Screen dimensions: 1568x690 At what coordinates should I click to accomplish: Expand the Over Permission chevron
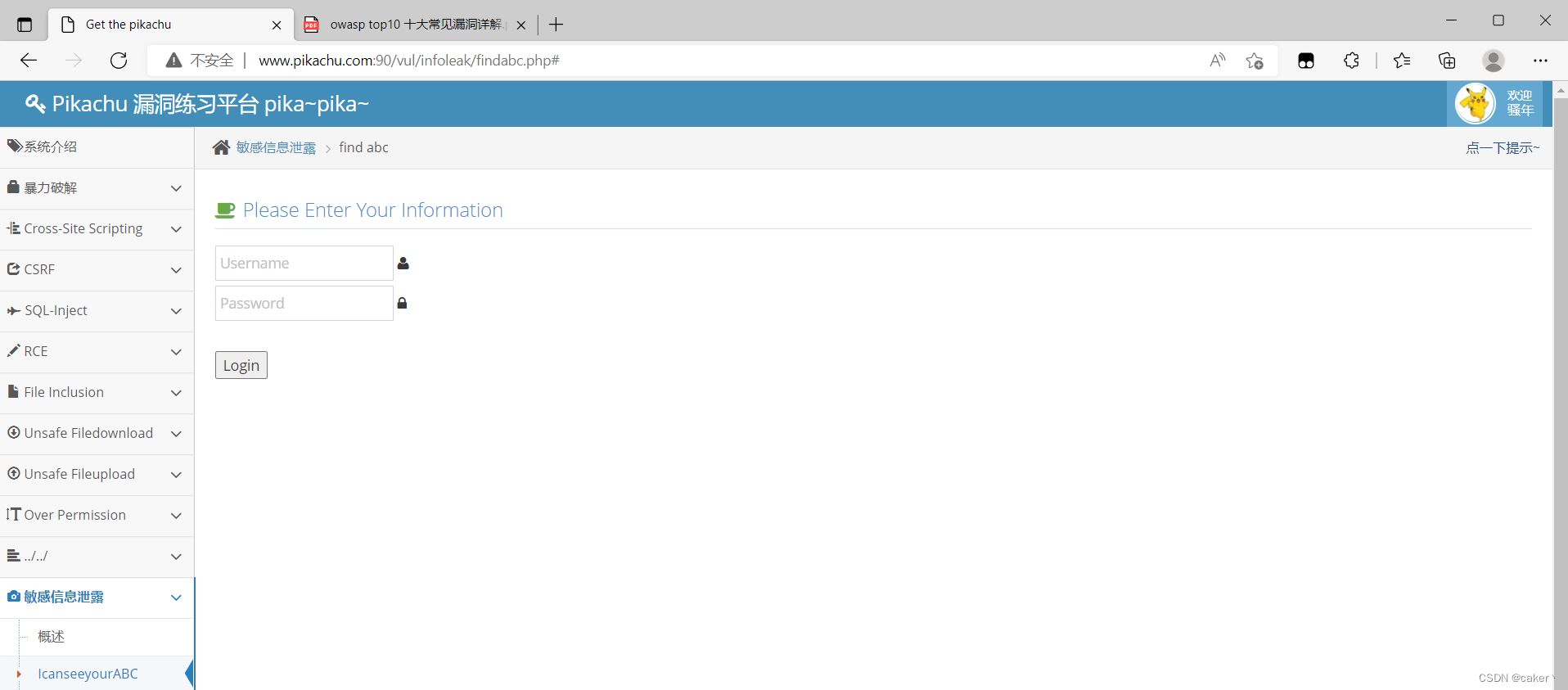point(176,516)
